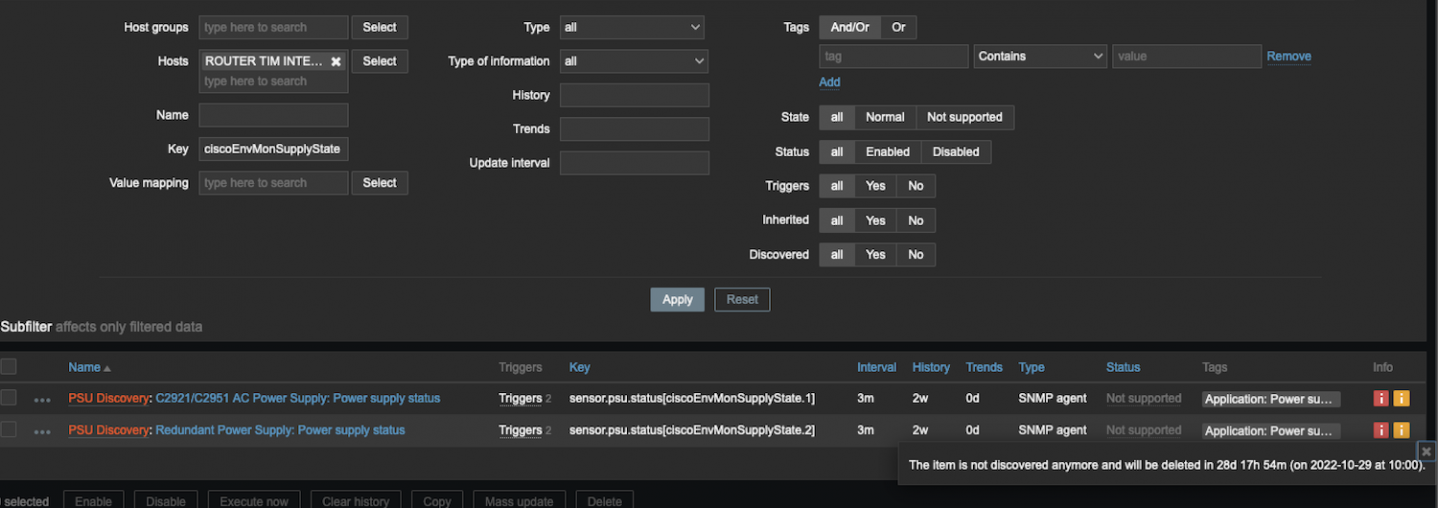This screenshot has height=508, width=1438.
Task: Click the Reset filter button
Action: click(x=742, y=299)
